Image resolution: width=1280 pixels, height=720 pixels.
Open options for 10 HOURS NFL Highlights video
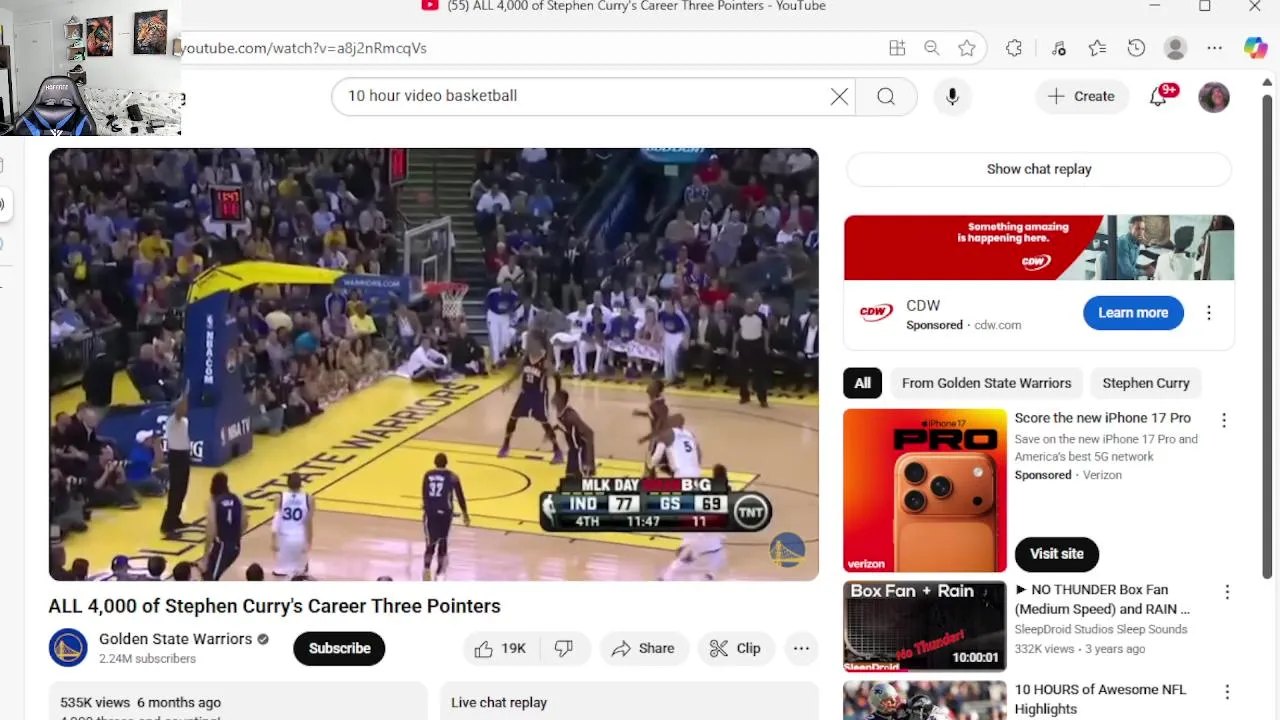pos(1227,692)
